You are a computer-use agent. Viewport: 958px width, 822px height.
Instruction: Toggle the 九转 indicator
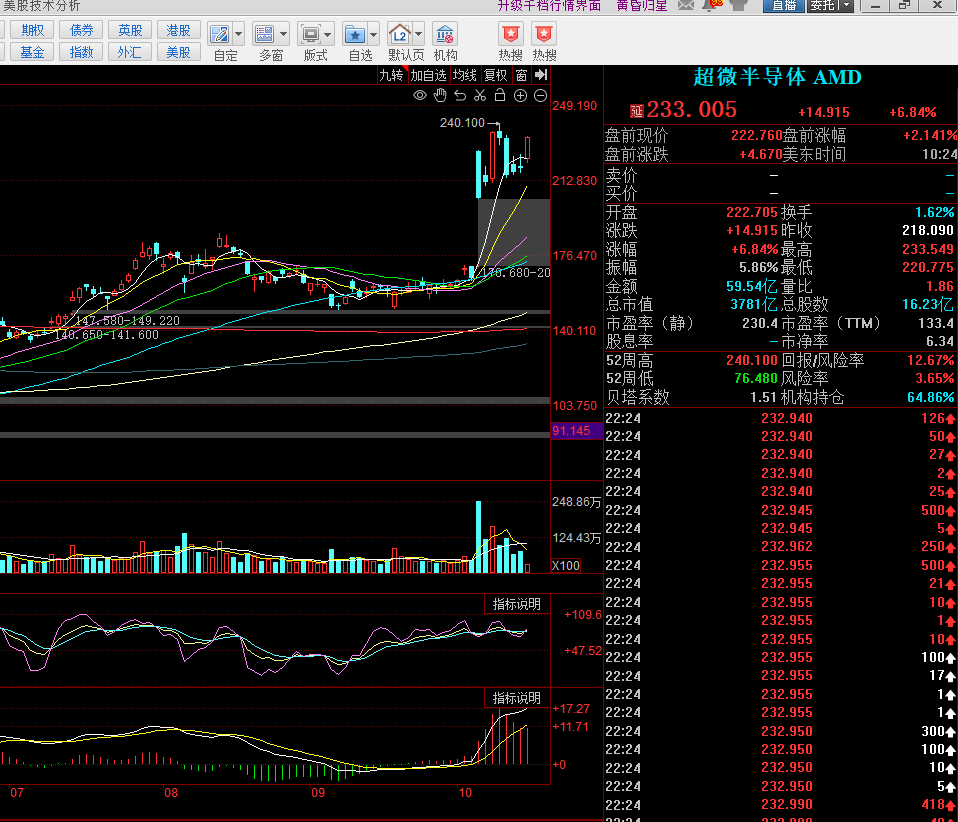pos(391,75)
